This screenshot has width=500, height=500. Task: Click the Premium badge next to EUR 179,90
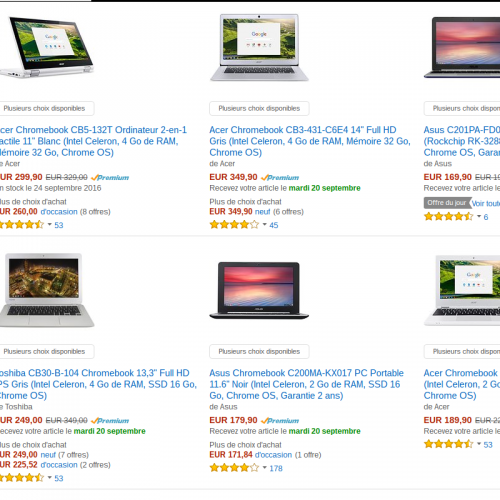(280, 421)
